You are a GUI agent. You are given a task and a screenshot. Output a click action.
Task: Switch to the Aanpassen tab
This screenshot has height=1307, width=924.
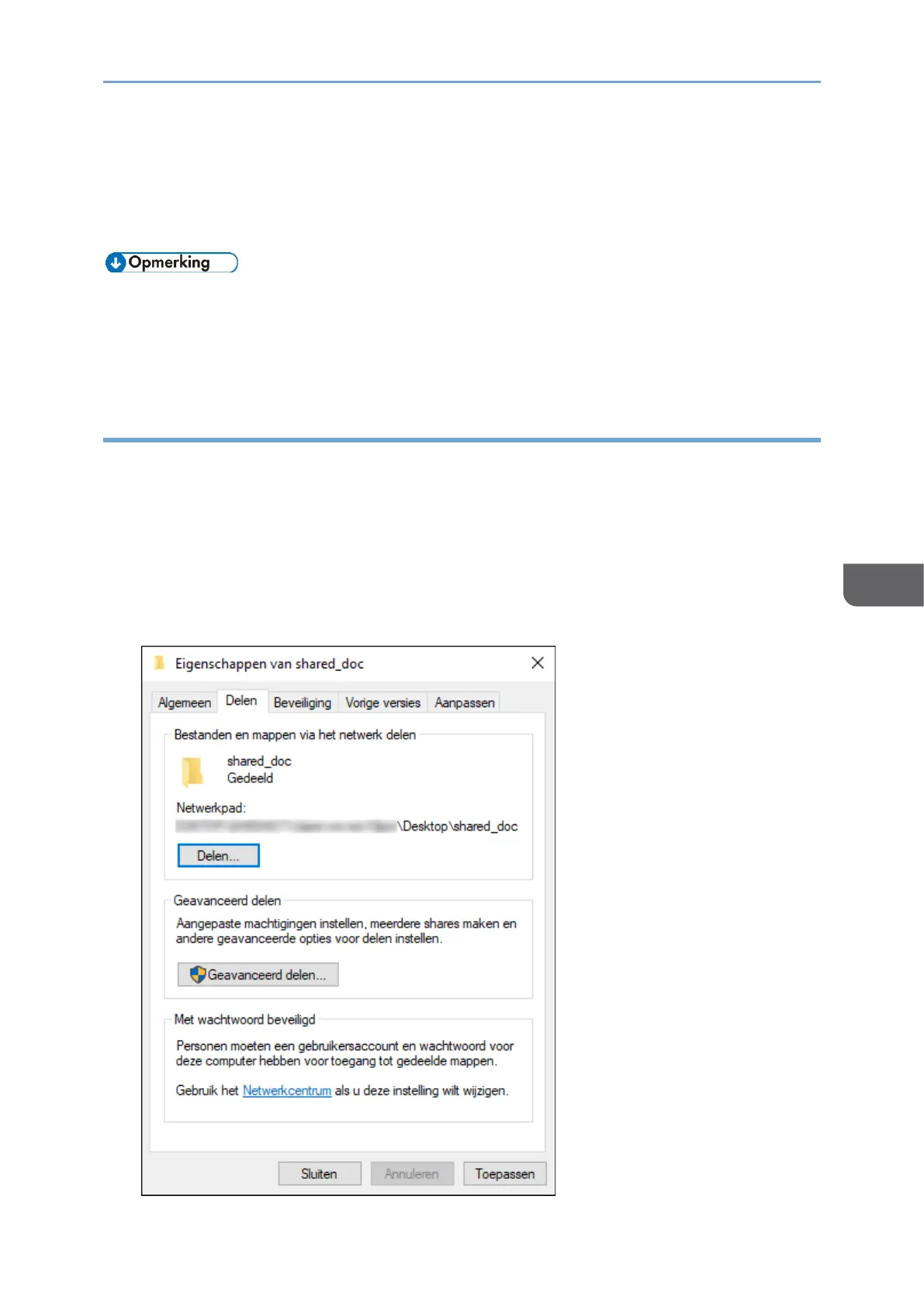[x=464, y=702]
